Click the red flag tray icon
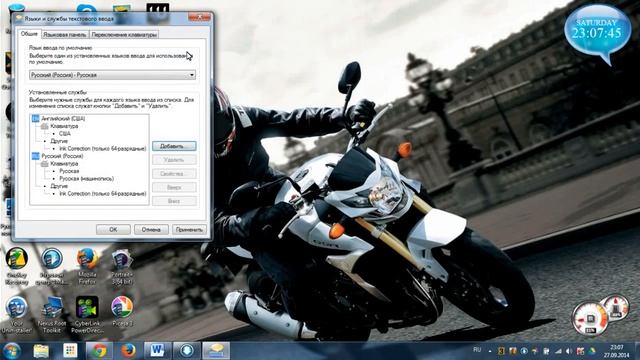Viewport: 640px width, 360px height. pyautogui.click(x=581, y=351)
